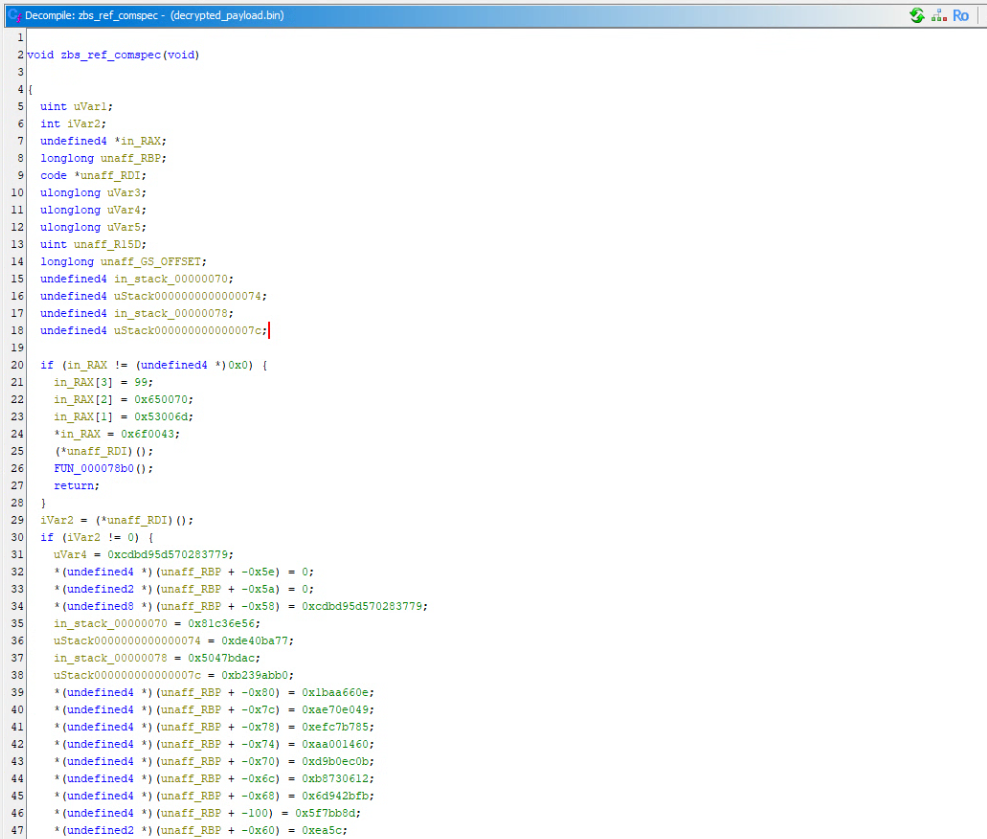Select iVar2 in the int declaration
The image size is (987, 839).
coord(83,124)
